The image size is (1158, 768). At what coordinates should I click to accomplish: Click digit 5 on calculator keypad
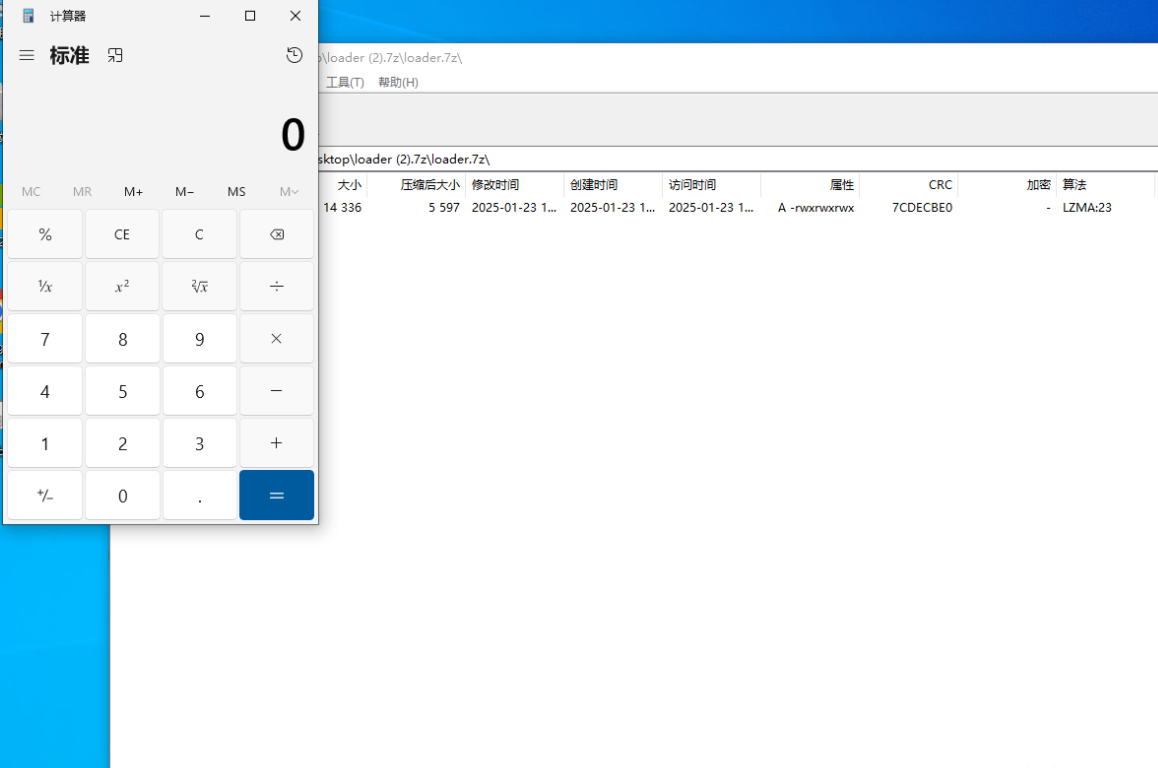123,391
